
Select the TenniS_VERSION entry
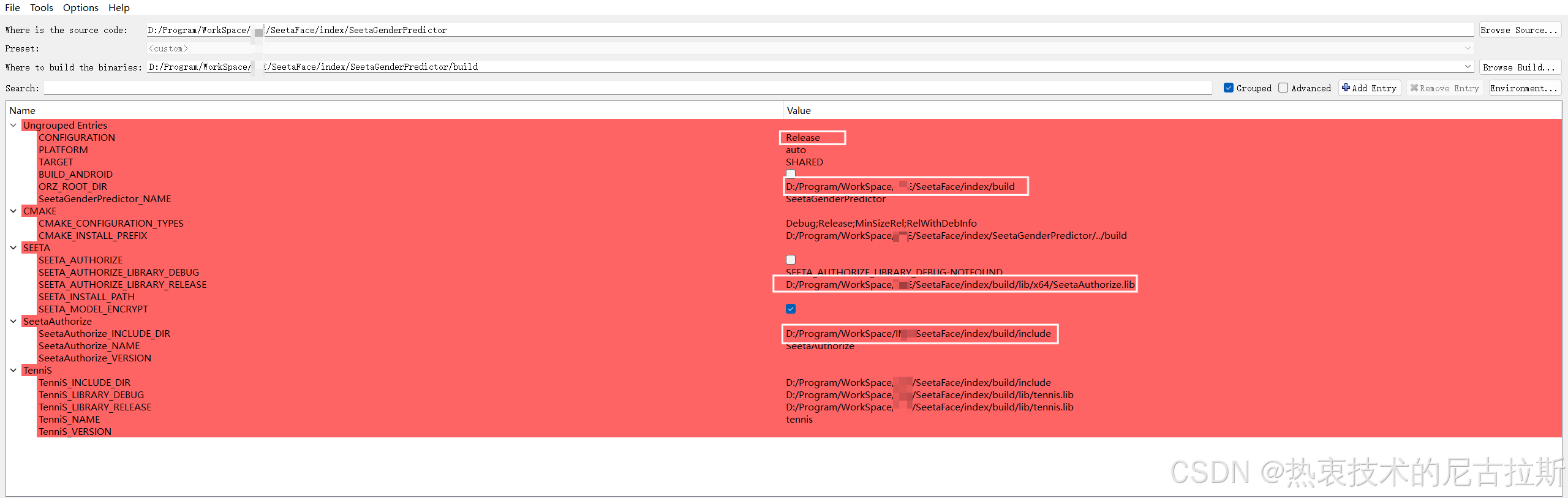pyautogui.click(x=75, y=431)
